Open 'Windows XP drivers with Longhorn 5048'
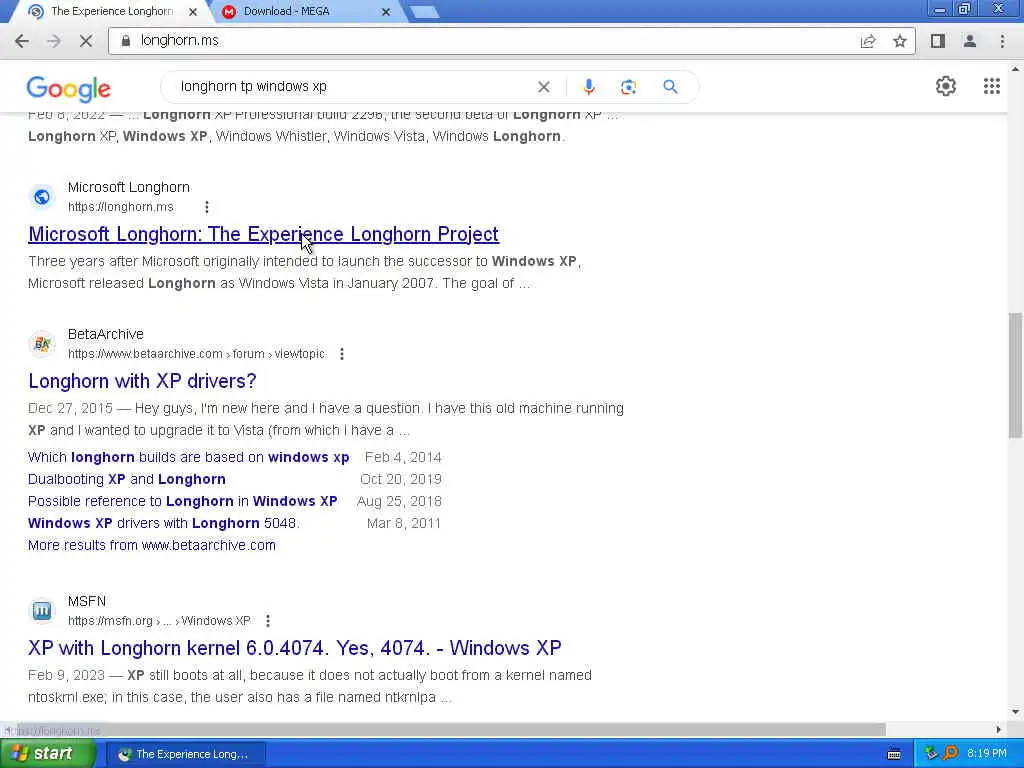The width and height of the screenshot is (1024, 768). click(163, 523)
